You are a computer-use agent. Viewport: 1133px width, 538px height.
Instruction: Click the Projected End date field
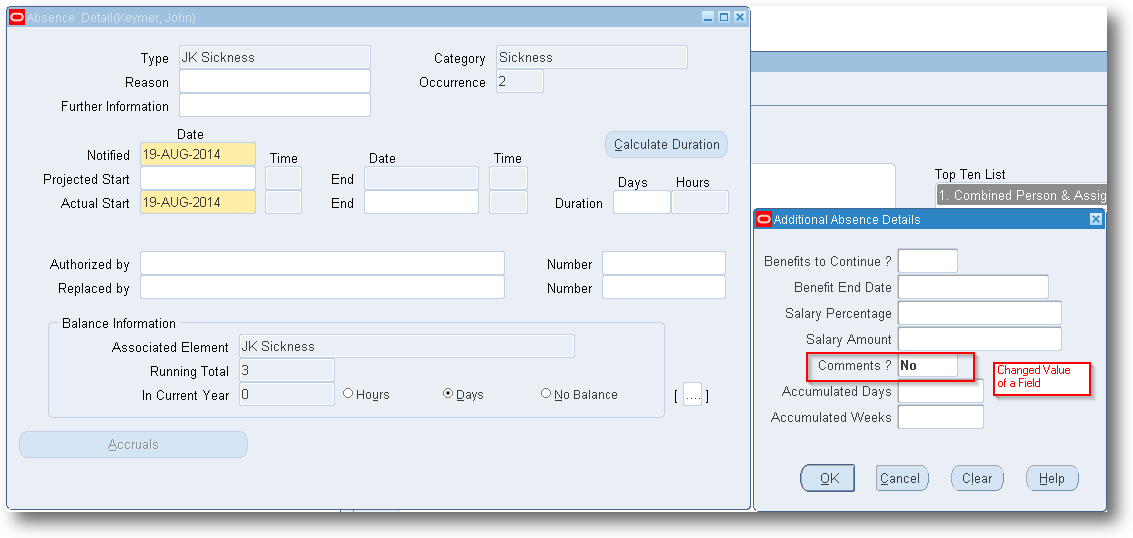[421, 178]
